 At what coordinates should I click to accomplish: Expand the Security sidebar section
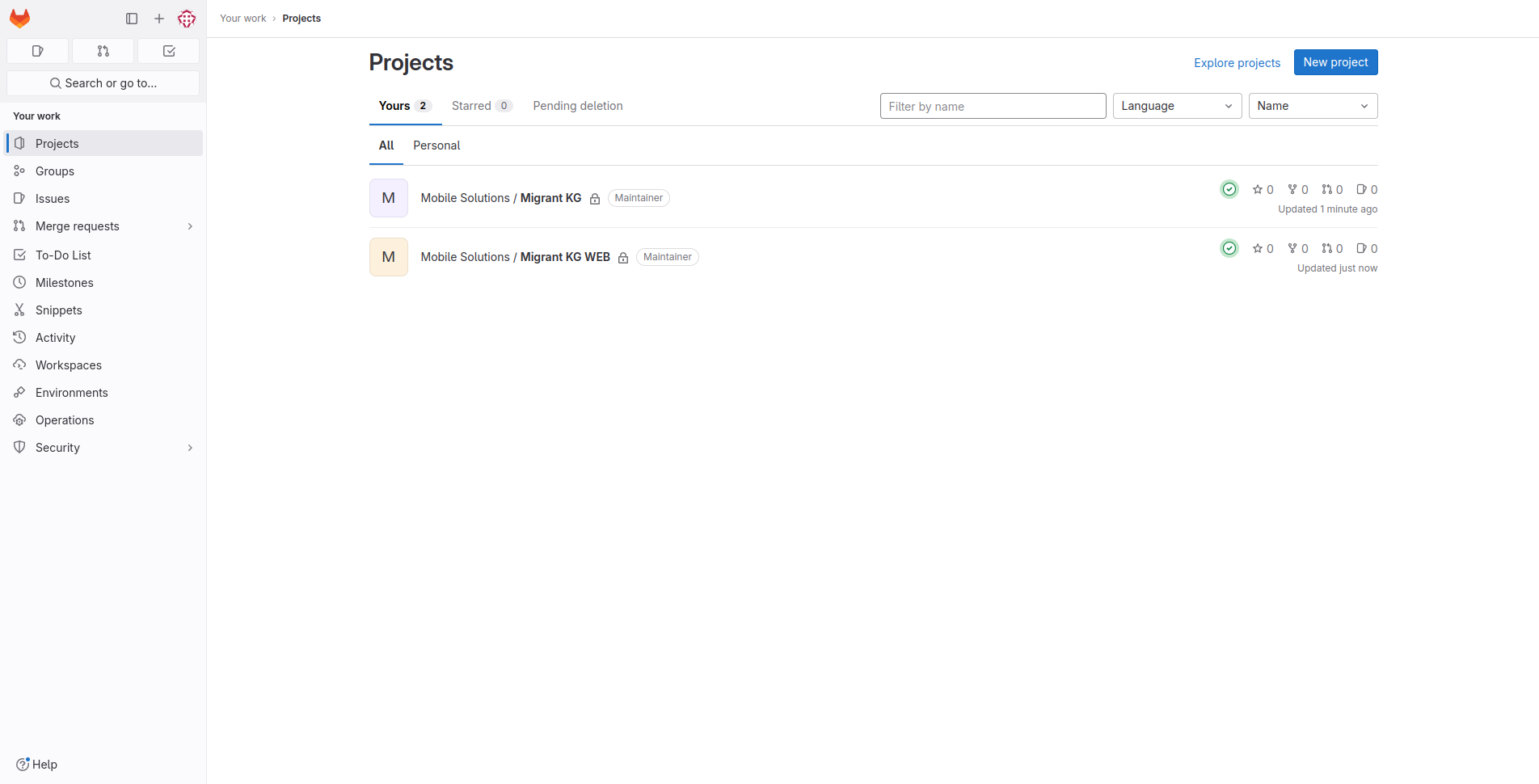pyautogui.click(x=190, y=448)
